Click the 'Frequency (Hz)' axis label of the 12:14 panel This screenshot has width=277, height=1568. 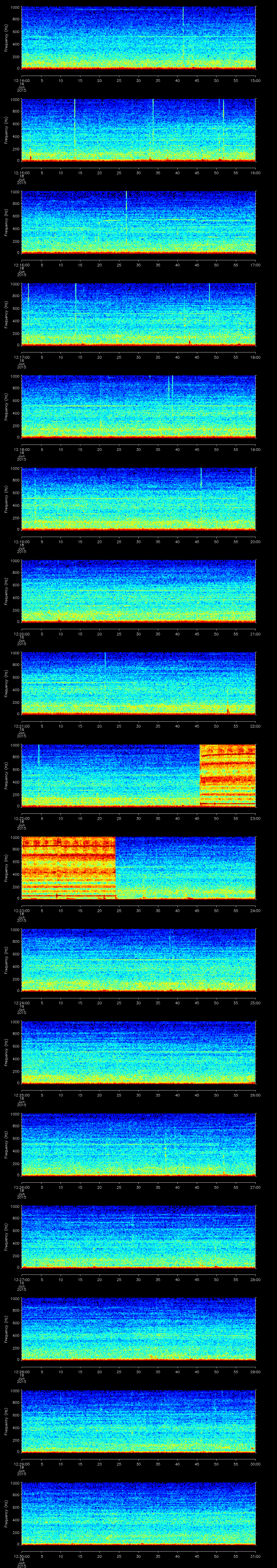6,38
